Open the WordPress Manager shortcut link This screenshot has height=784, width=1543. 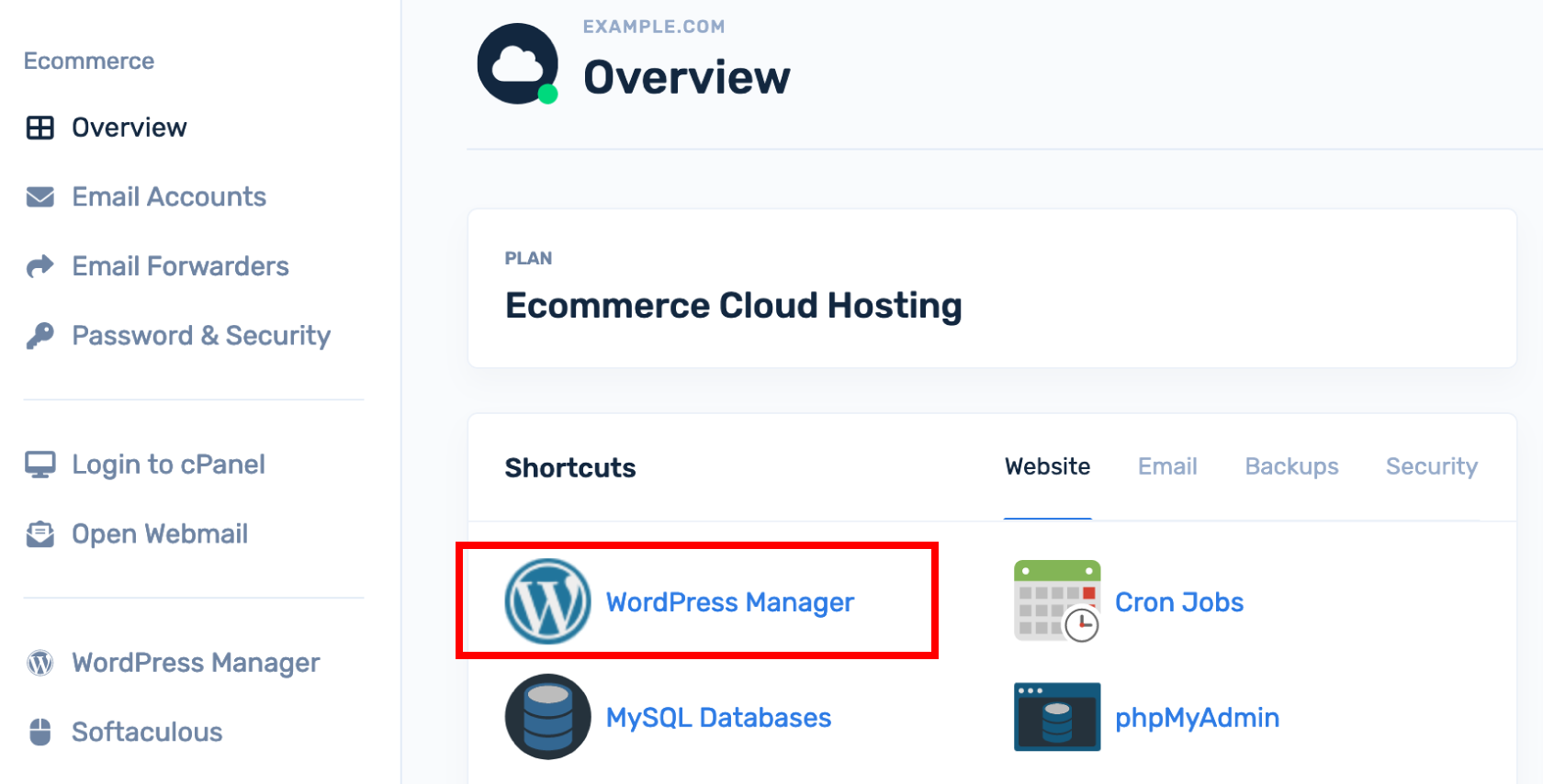(730, 602)
